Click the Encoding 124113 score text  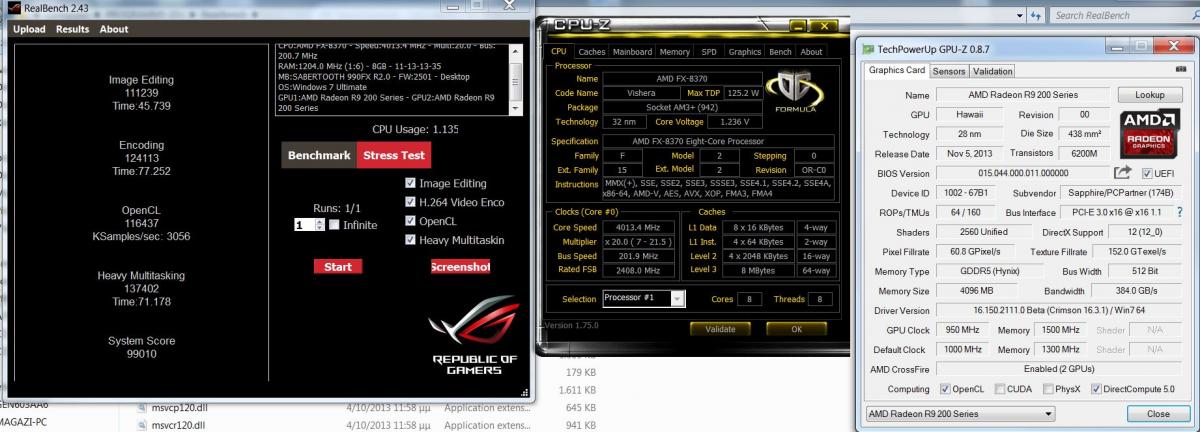140,158
